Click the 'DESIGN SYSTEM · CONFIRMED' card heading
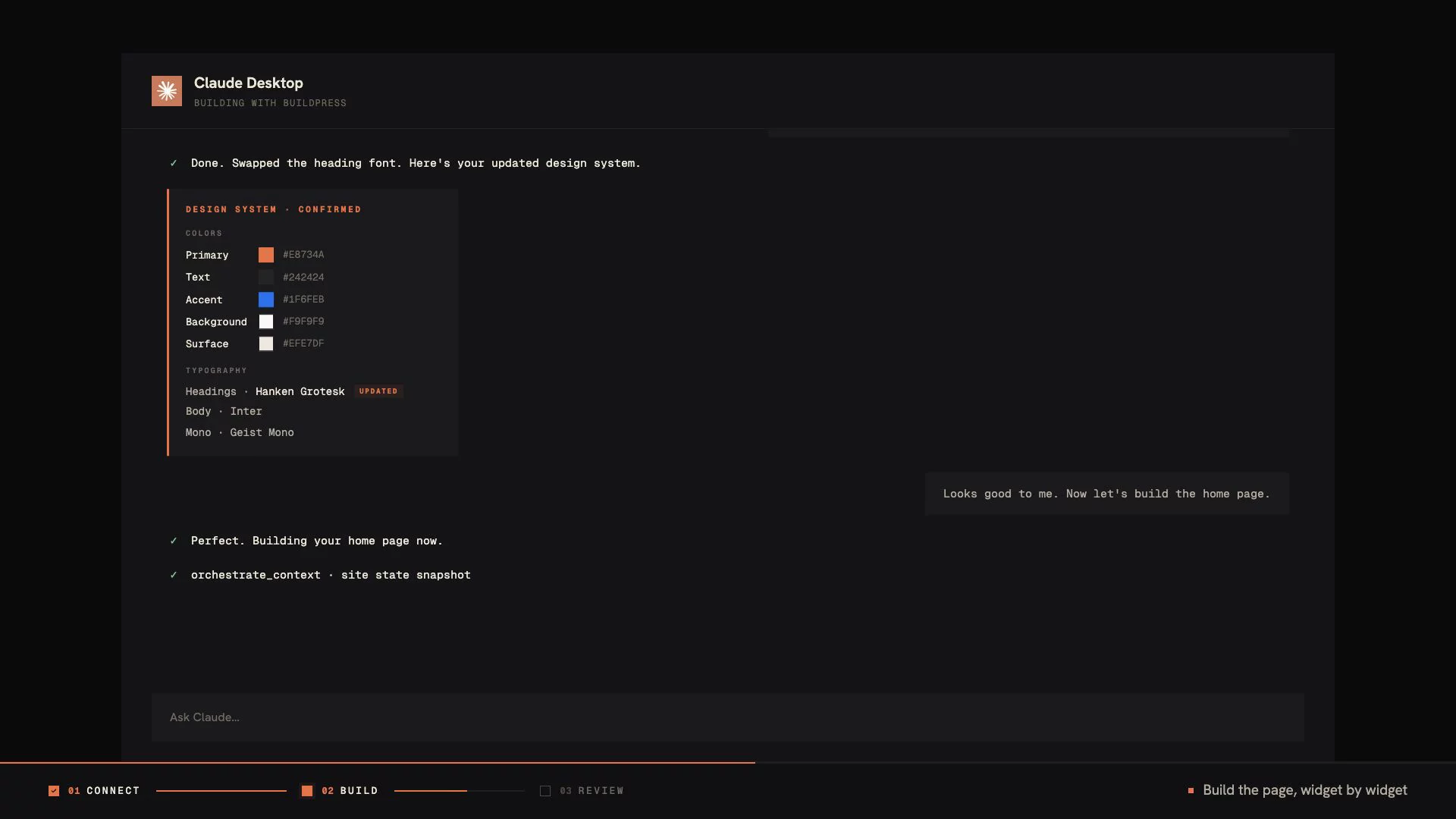This screenshot has height=819, width=1456. coord(274,209)
